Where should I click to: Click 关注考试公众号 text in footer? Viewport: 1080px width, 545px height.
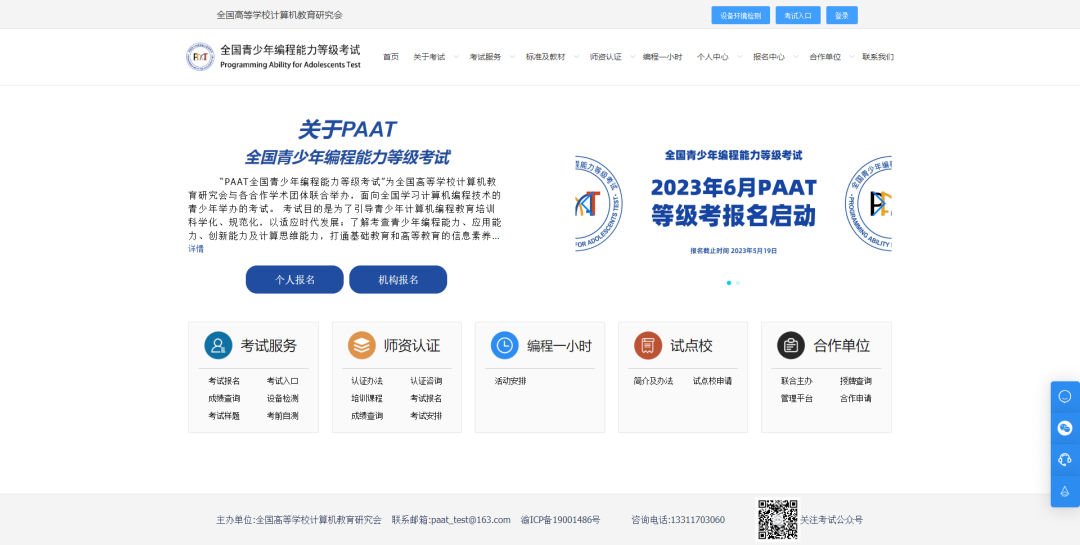pos(831,520)
